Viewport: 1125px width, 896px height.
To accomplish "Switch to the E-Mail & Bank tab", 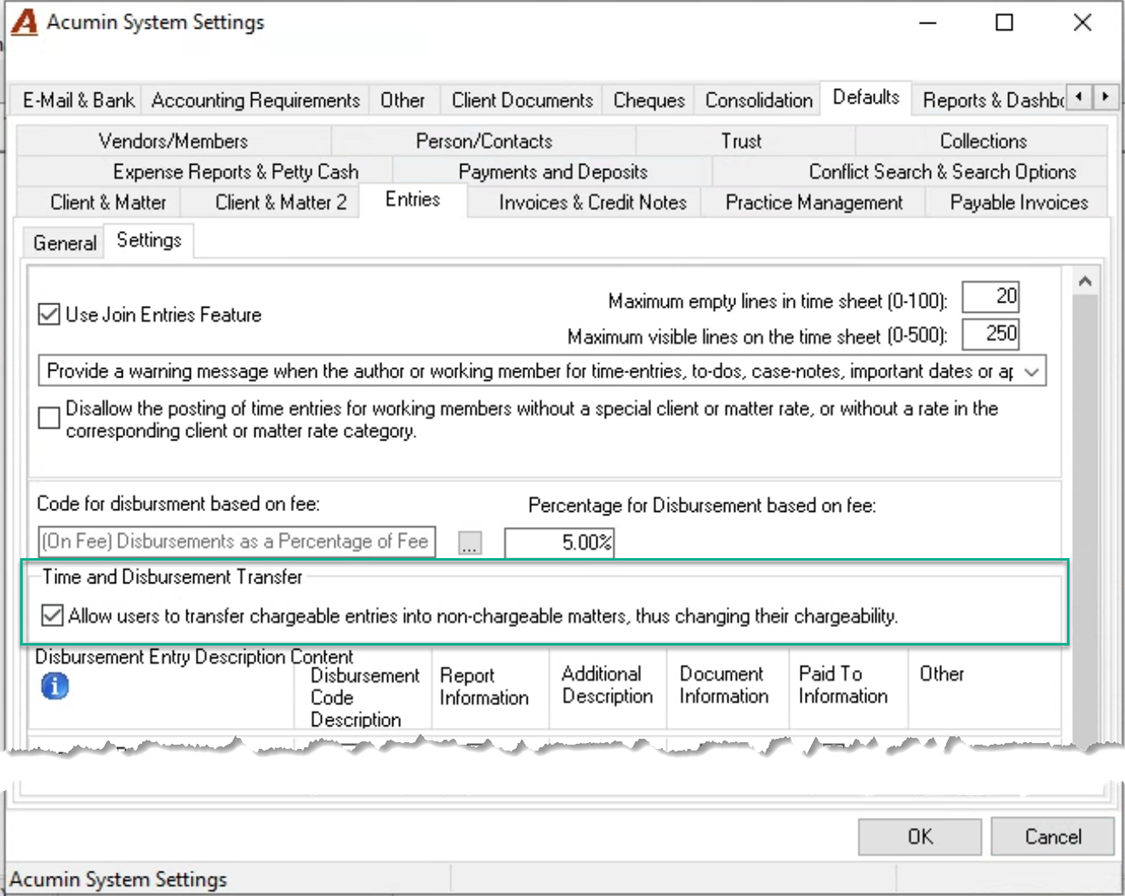I will pos(78,100).
